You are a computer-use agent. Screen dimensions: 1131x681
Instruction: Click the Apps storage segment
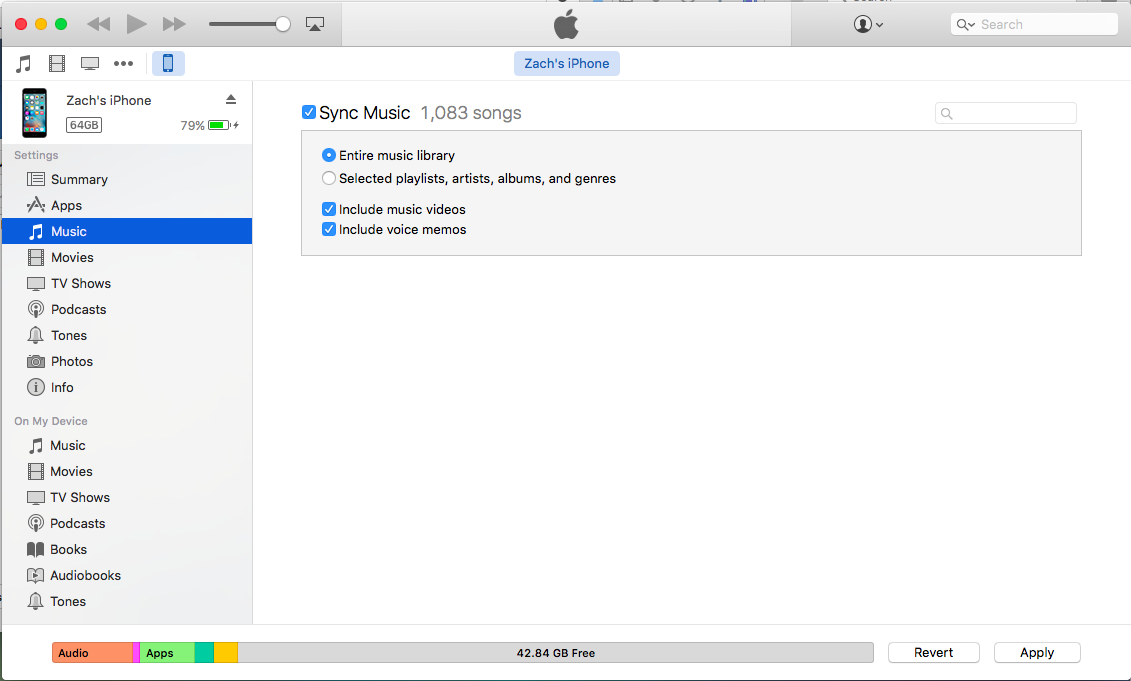tap(167, 653)
